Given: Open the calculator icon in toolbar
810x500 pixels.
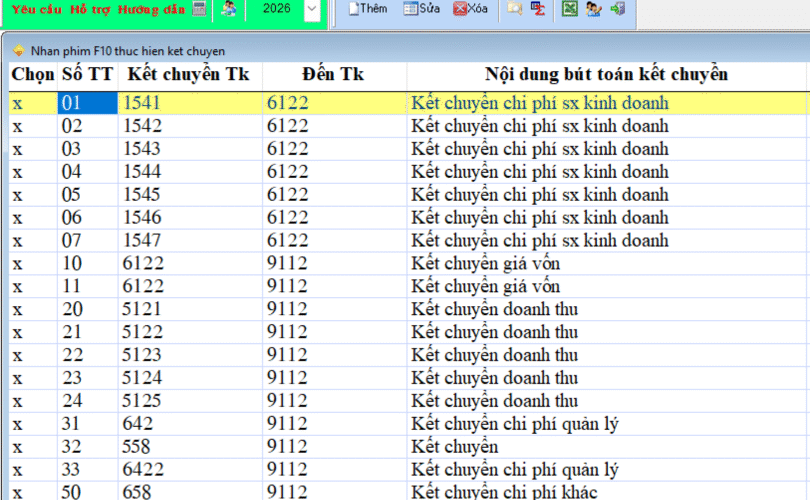Looking at the screenshot, I should click(200, 9).
